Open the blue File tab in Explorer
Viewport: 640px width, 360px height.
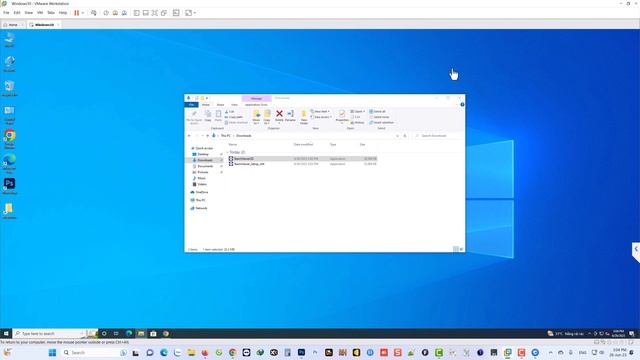[191, 105]
